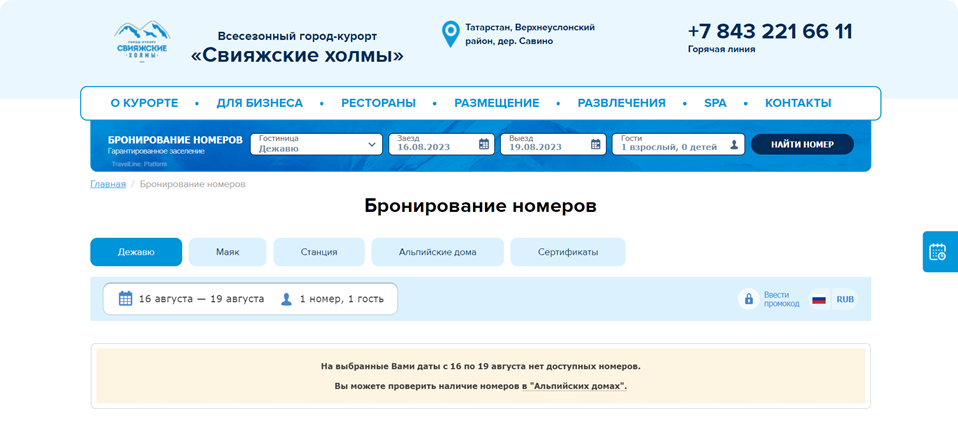Open the Гости guests selector
This screenshot has width=958, height=432.
click(679, 144)
